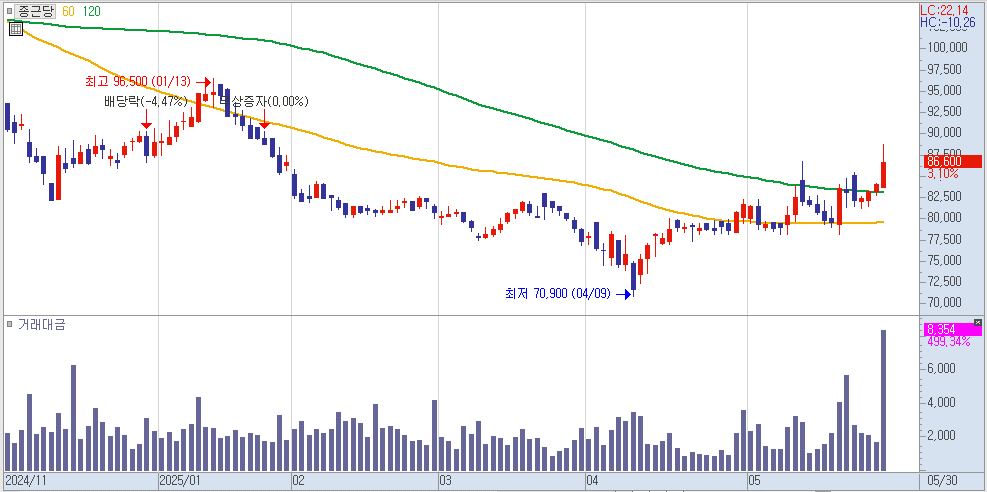Click the 최고 96,500 (01/13) annotation
This screenshot has height=492, width=987.
(x=139, y=82)
